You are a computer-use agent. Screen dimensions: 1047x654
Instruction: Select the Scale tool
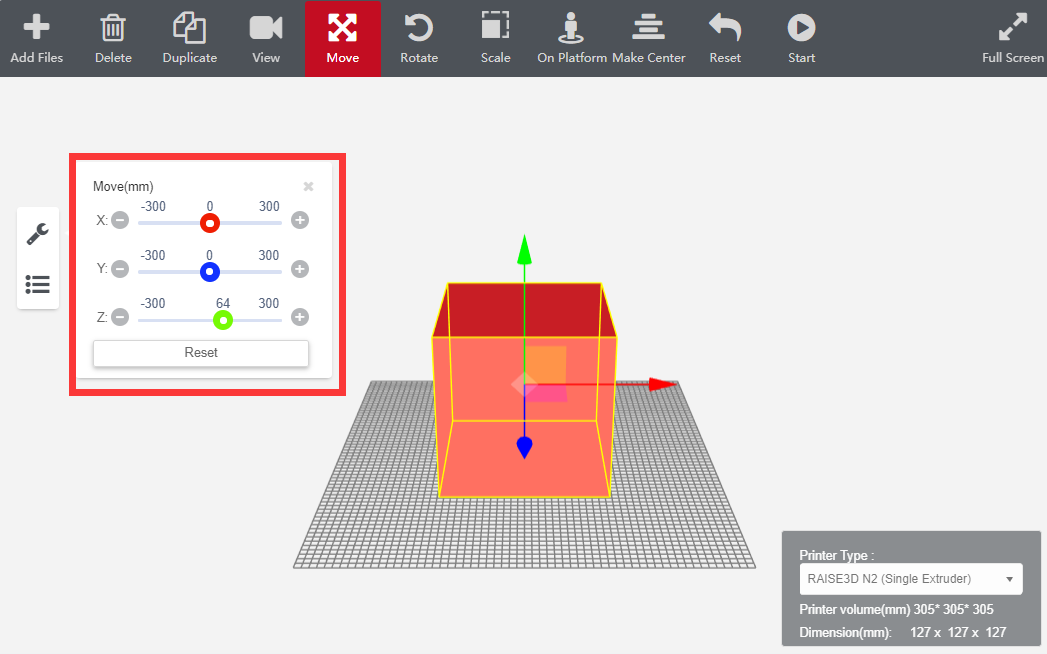(x=495, y=27)
